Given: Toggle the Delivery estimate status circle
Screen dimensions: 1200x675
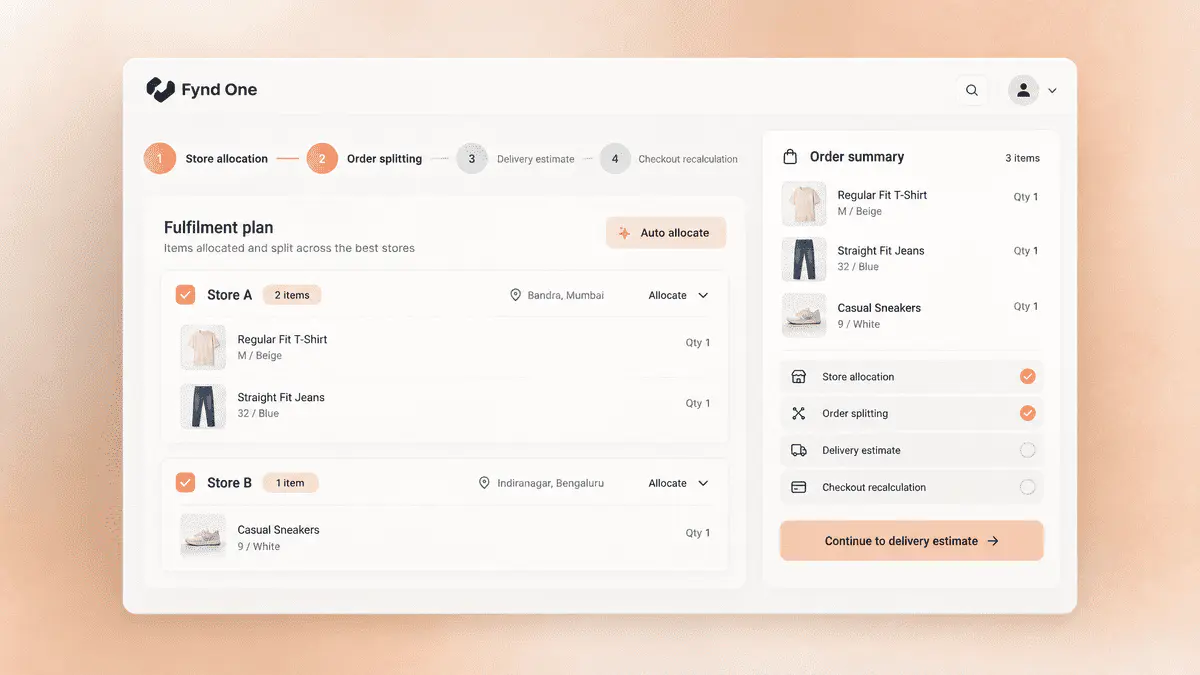Looking at the screenshot, I should pyautogui.click(x=1027, y=450).
